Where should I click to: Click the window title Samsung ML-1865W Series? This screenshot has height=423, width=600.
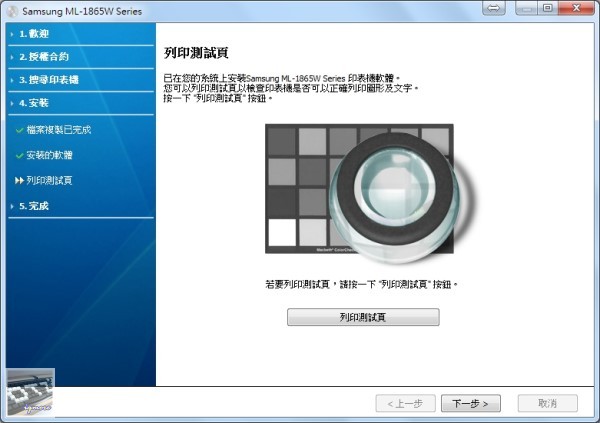click(82, 11)
